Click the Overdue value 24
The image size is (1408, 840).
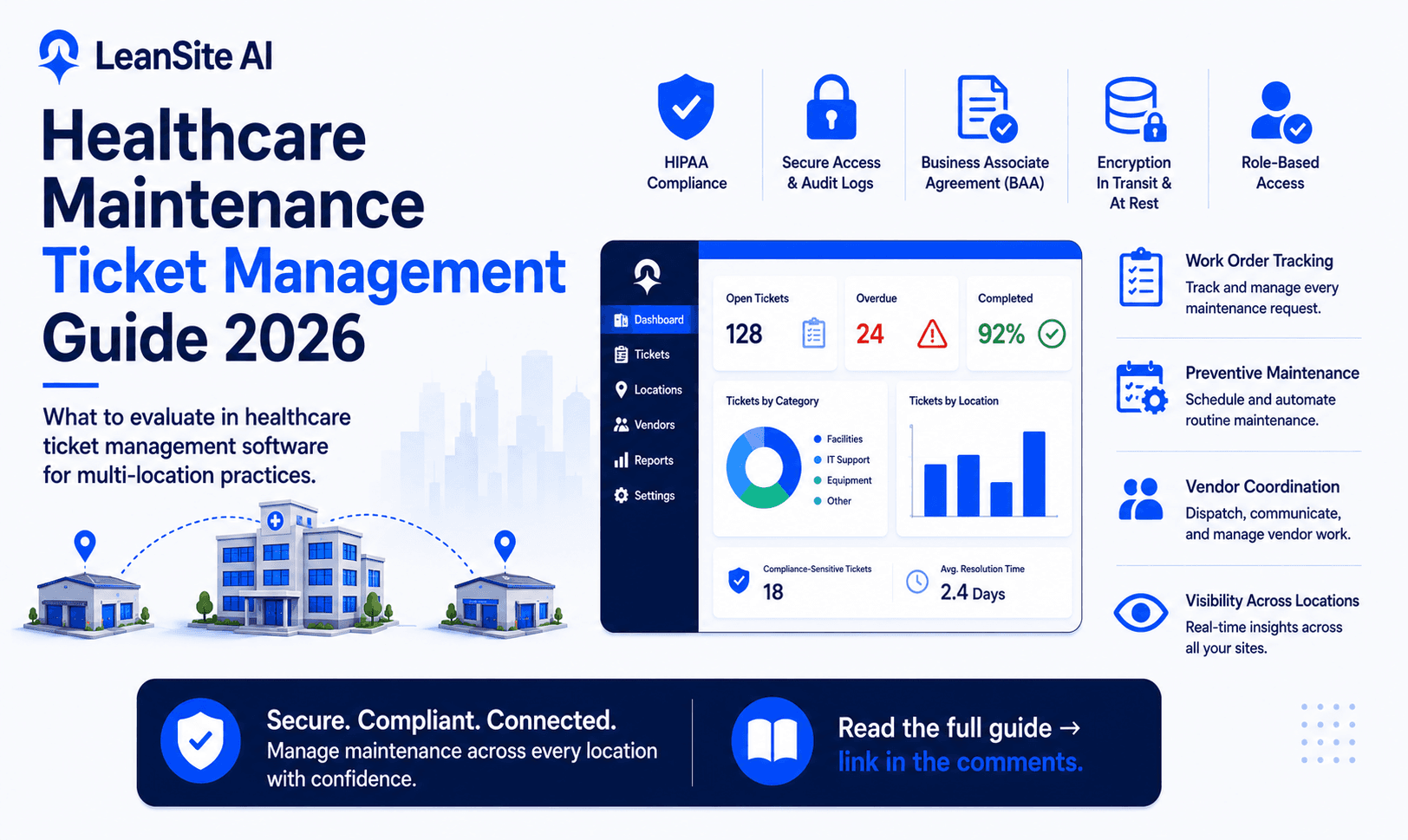[870, 334]
